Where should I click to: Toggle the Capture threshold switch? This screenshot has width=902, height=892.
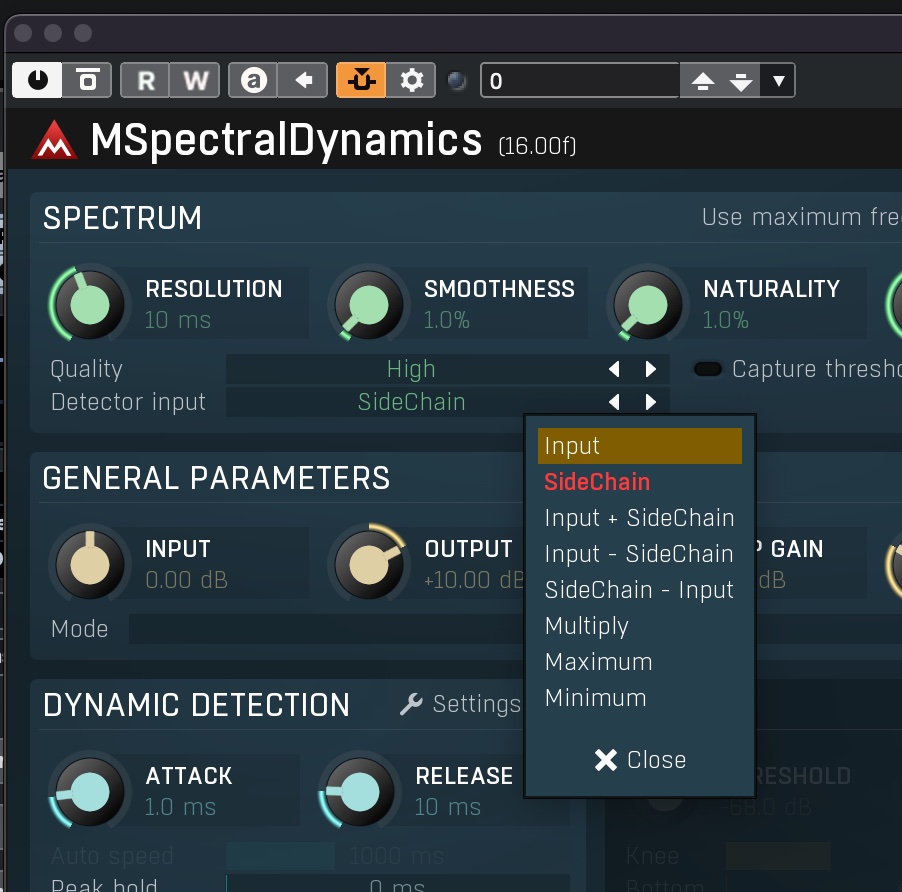coord(708,369)
